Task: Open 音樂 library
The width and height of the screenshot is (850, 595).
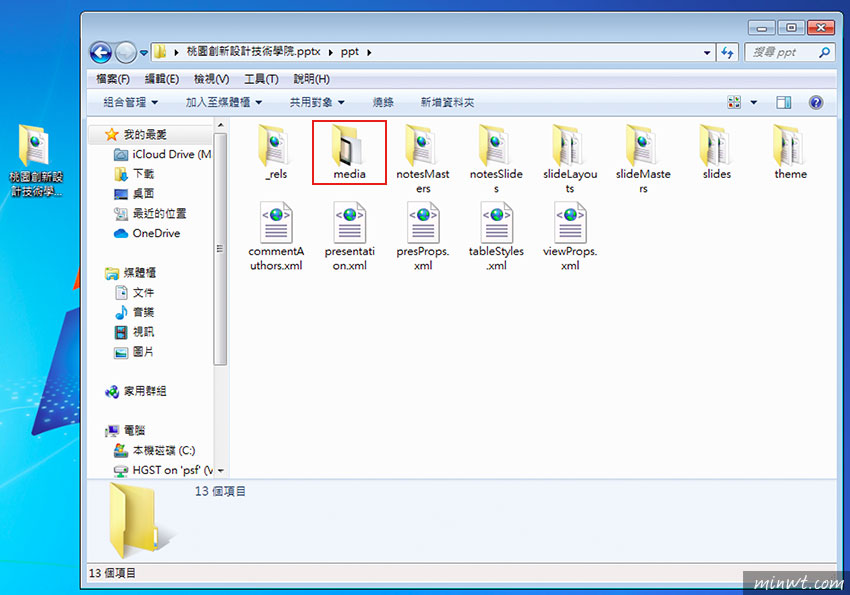Action: pyautogui.click(x=134, y=312)
